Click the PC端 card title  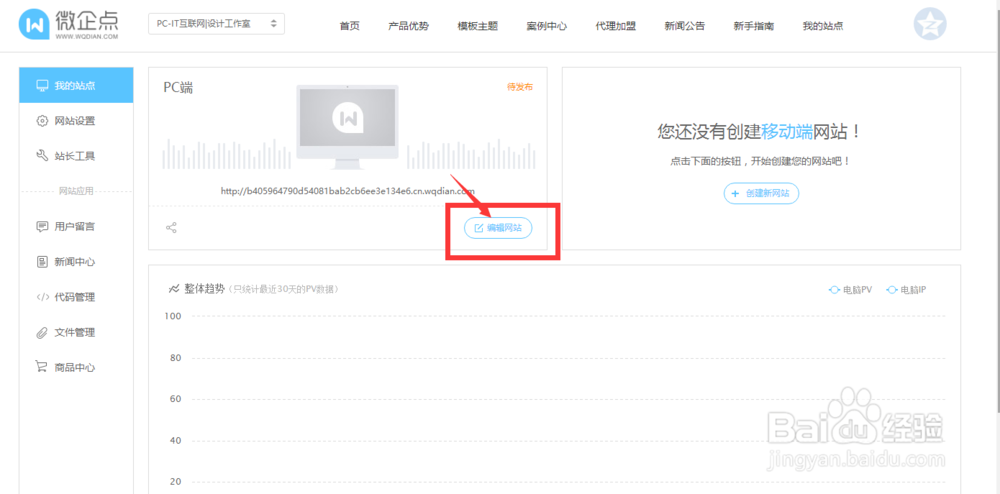click(179, 87)
